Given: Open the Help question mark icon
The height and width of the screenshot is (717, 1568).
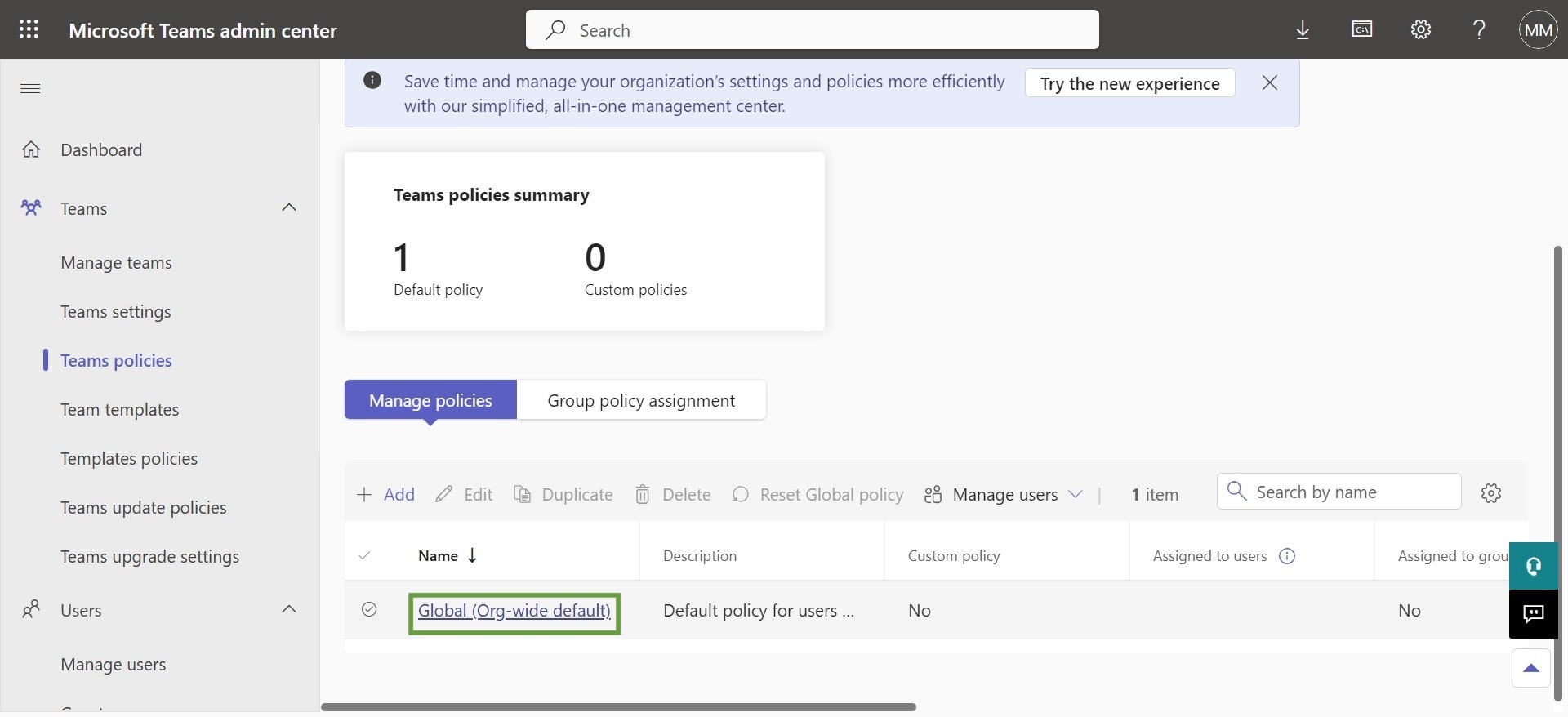Looking at the screenshot, I should click(x=1479, y=30).
